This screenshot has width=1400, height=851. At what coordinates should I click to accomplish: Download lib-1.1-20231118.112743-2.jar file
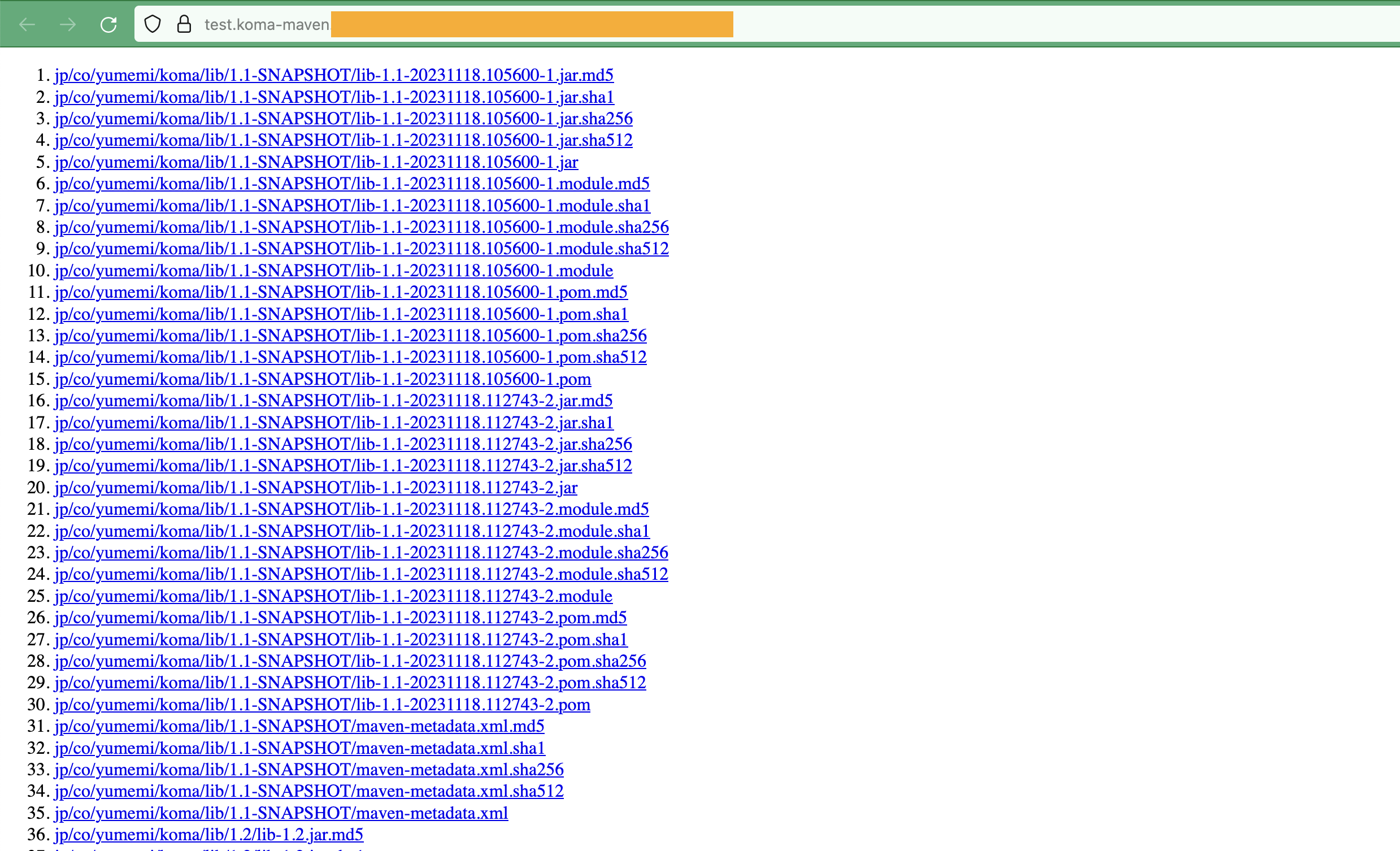pos(316,488)
